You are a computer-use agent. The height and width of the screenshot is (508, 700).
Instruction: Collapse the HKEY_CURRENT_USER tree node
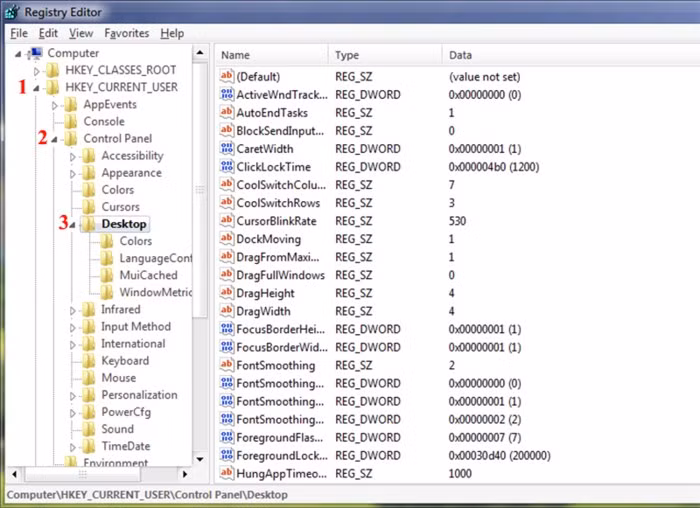click(x=38, y=88)
